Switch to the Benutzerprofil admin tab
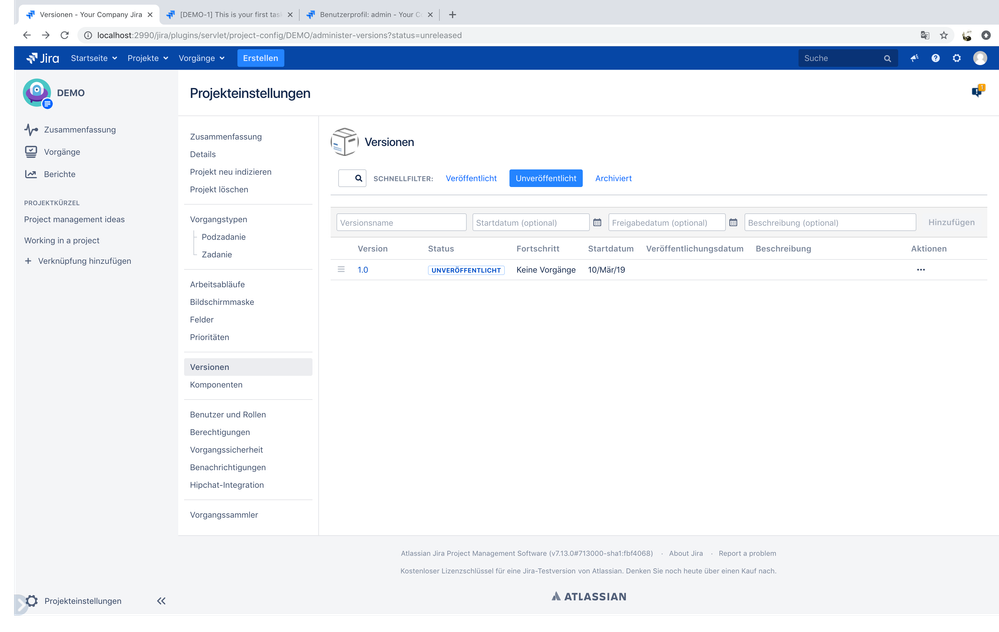The height and width of the screenshot is (632, 999). [x=370, y=15]
